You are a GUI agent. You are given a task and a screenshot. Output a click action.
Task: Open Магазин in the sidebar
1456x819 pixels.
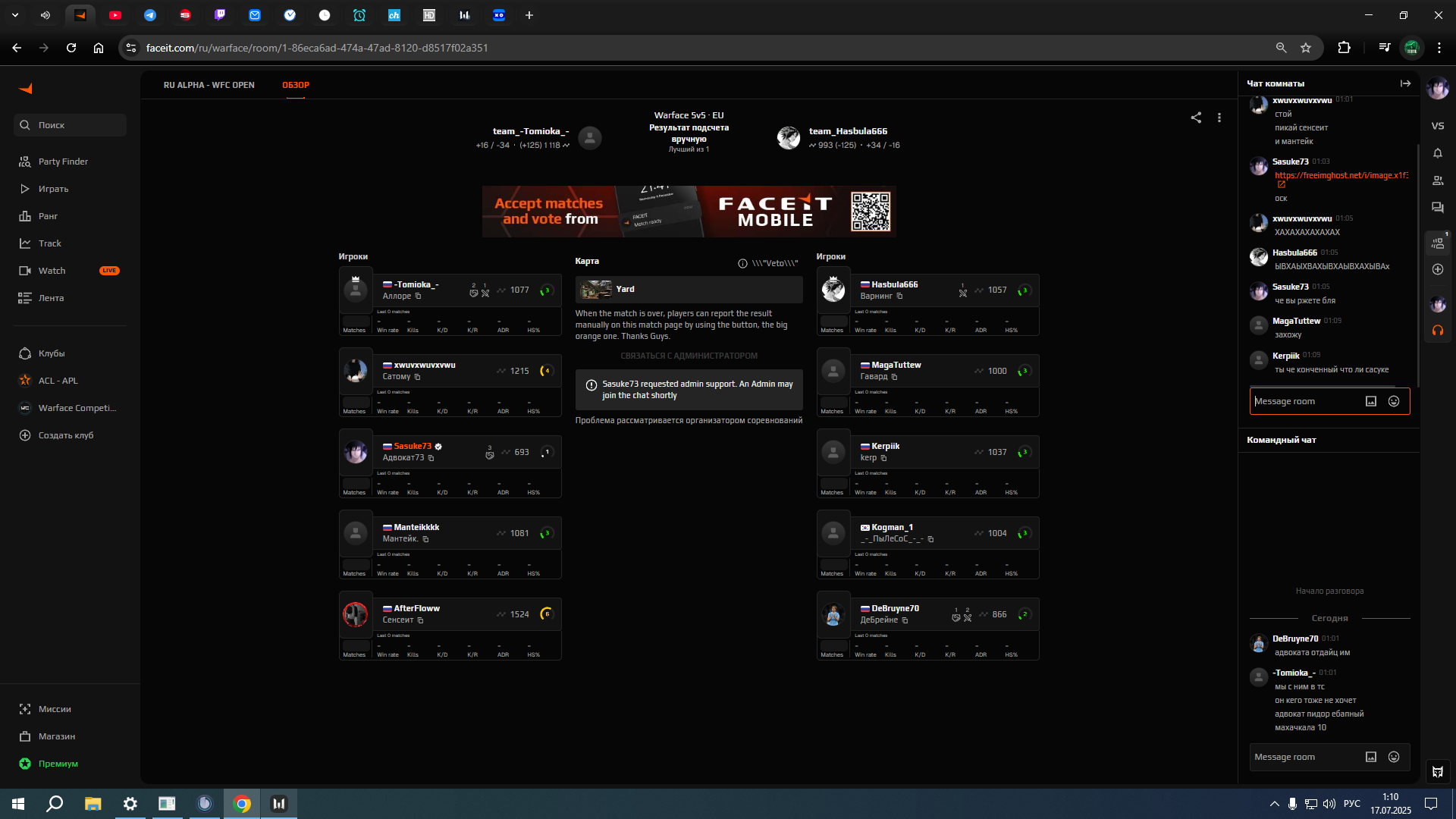click(70, 736)
